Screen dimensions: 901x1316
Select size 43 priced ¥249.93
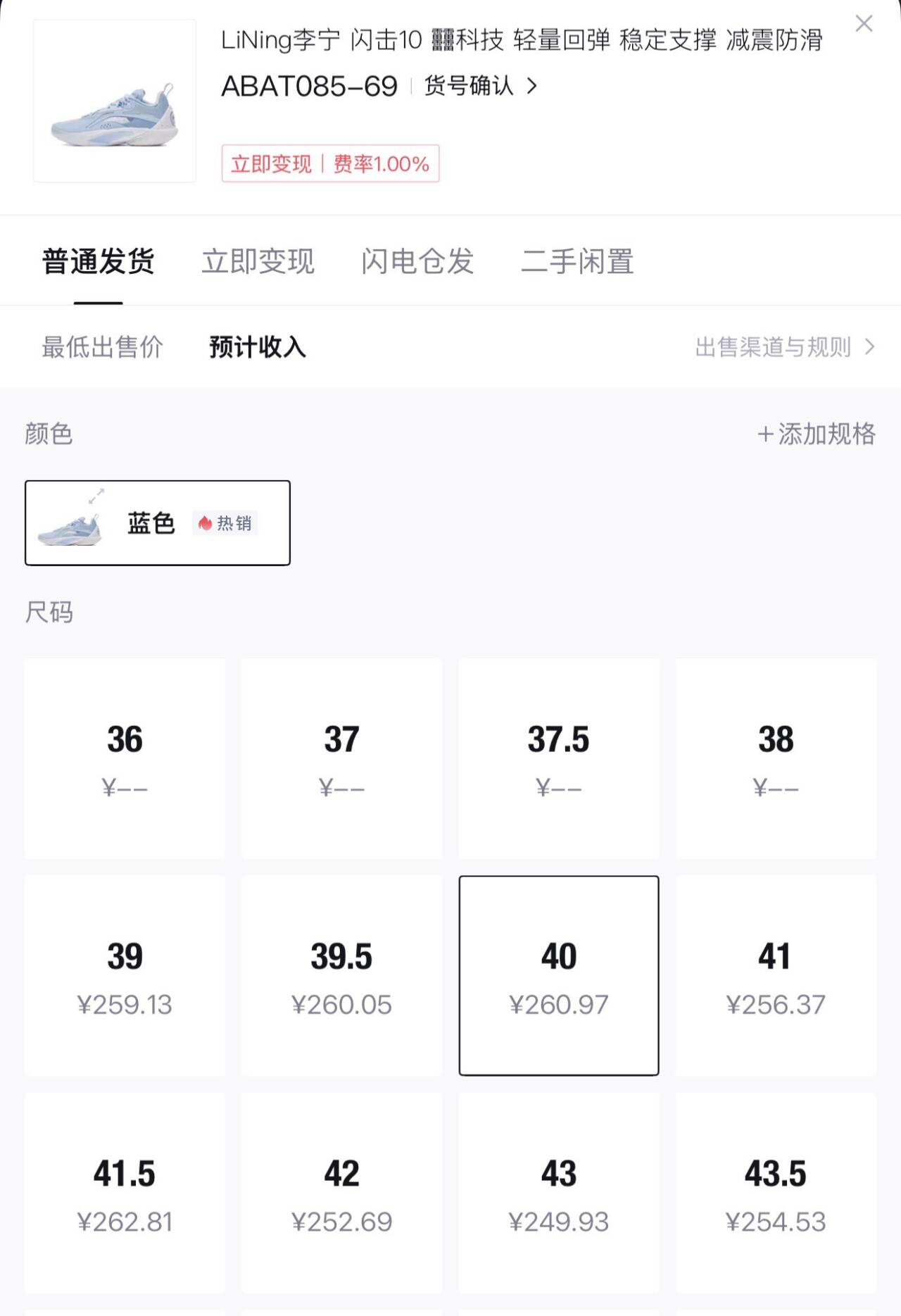[x=558, y=1193]
